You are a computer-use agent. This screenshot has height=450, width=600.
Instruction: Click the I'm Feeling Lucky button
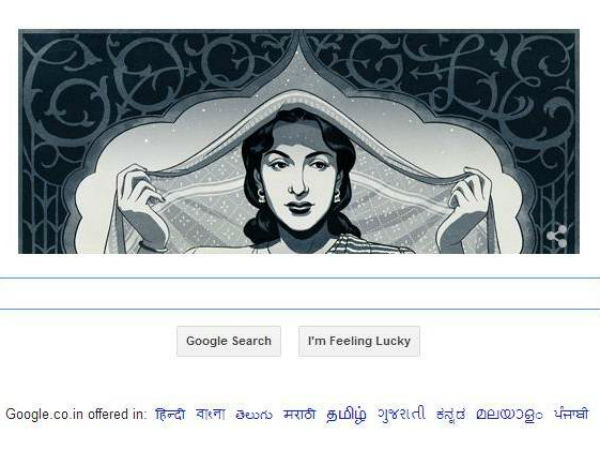pos(359,341)
